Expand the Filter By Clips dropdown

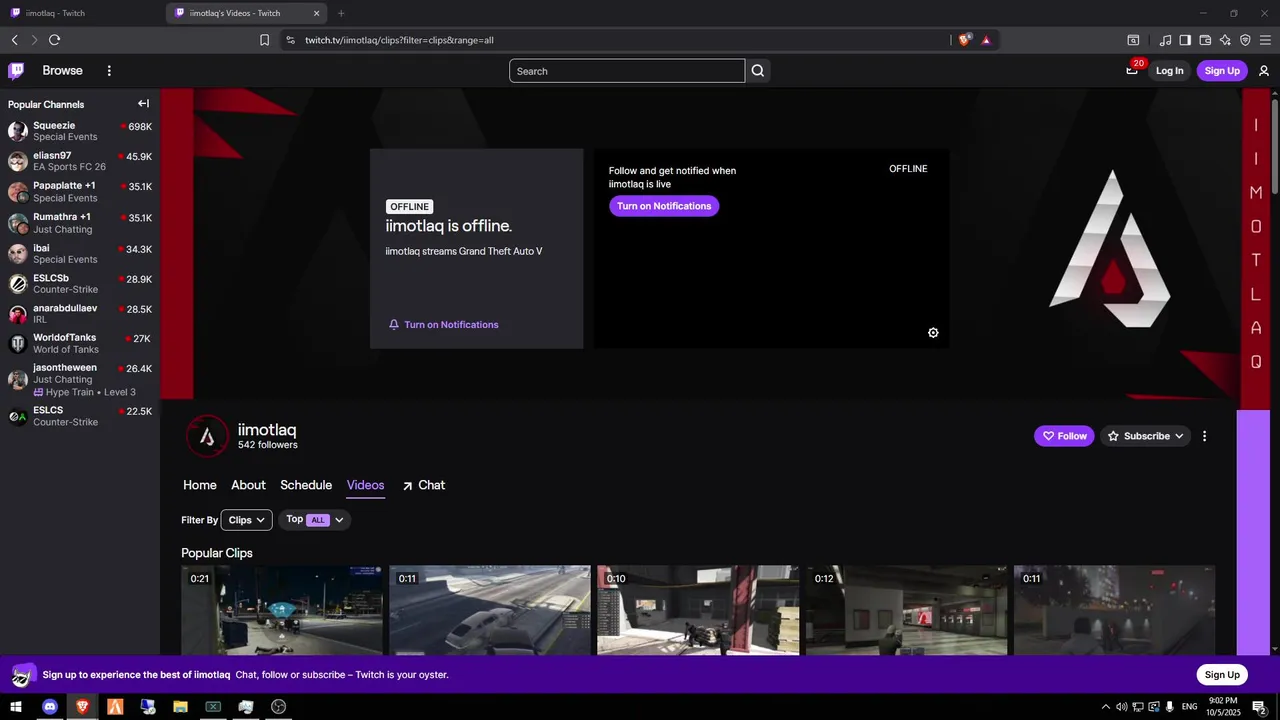coord(246,520)
